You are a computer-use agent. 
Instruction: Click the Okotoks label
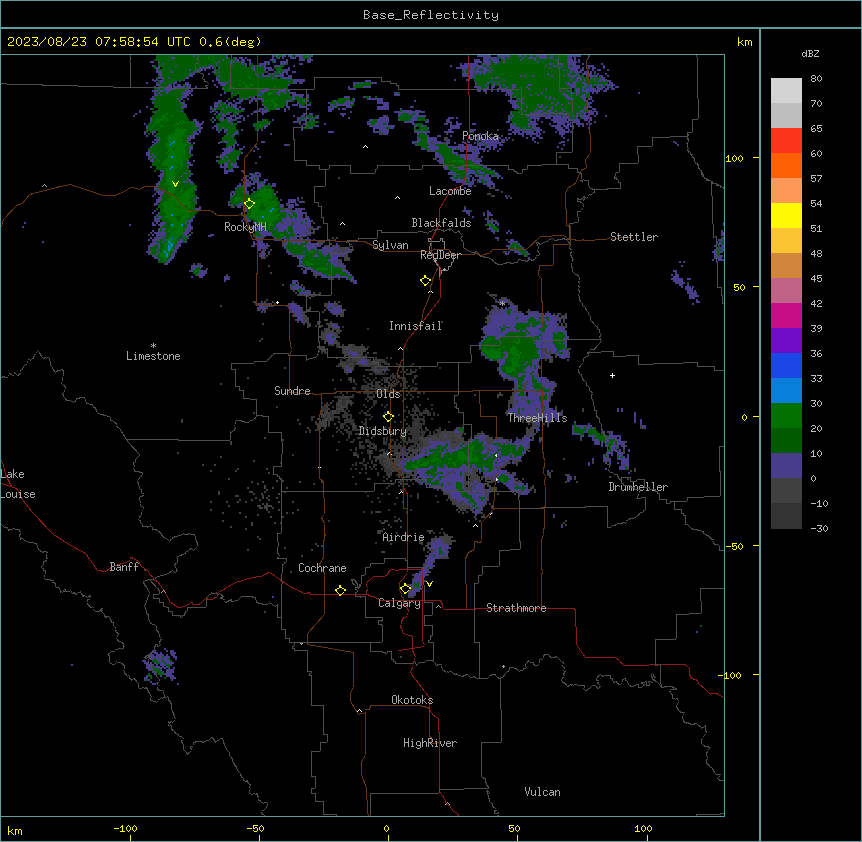[x=412, y=700]
